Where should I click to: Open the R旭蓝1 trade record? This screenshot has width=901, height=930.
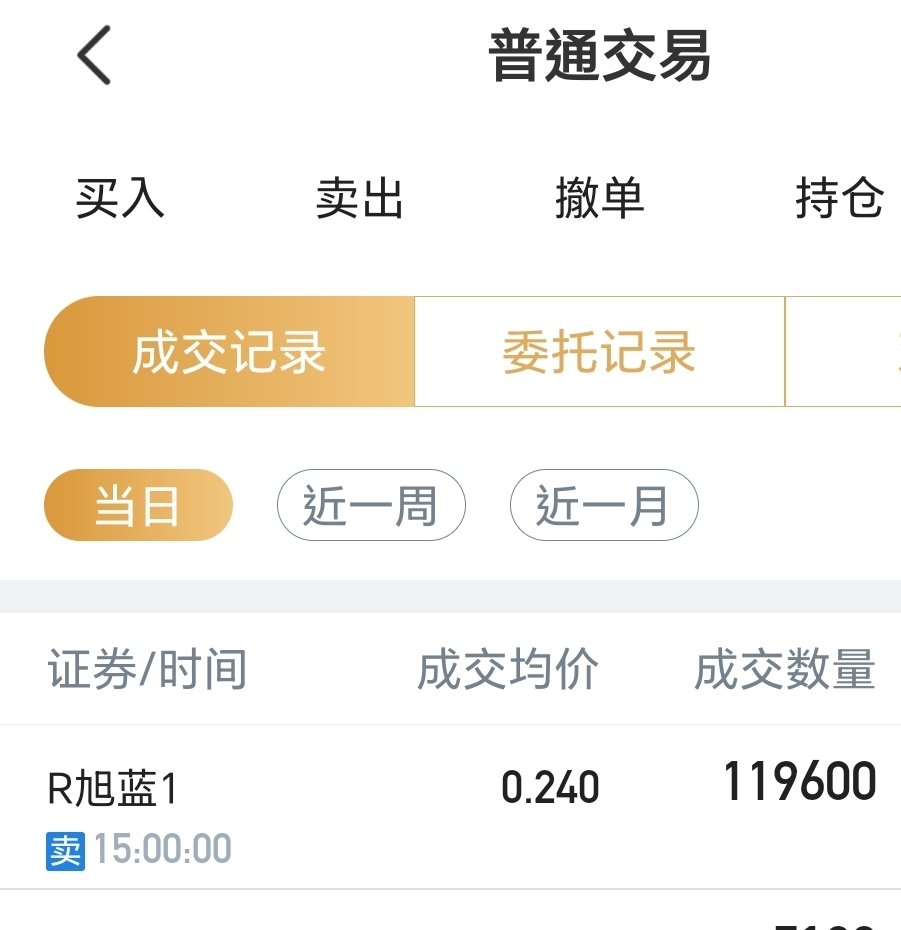point(450,807)
